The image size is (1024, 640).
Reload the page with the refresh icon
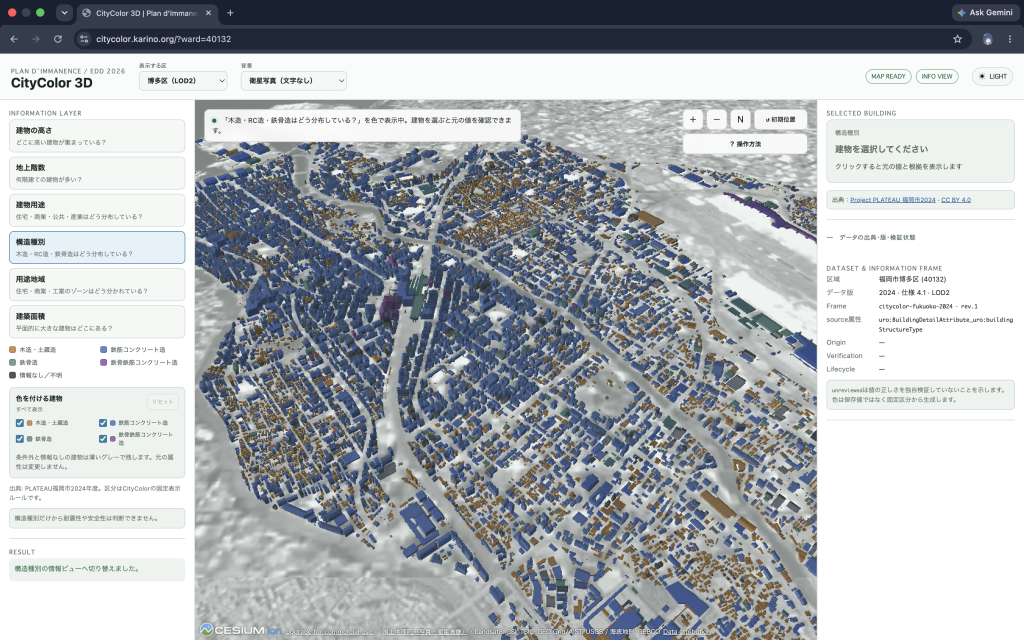point(57,39)
